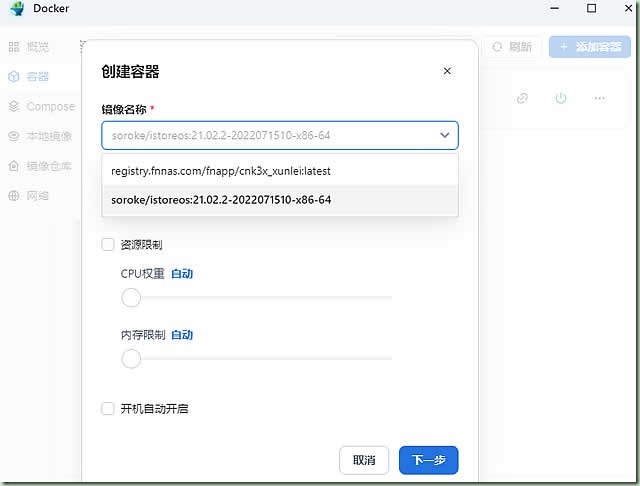Enable the 资源限制 checkbox
The width and height of the screenshot is (640, 486).
pos(108,244)
